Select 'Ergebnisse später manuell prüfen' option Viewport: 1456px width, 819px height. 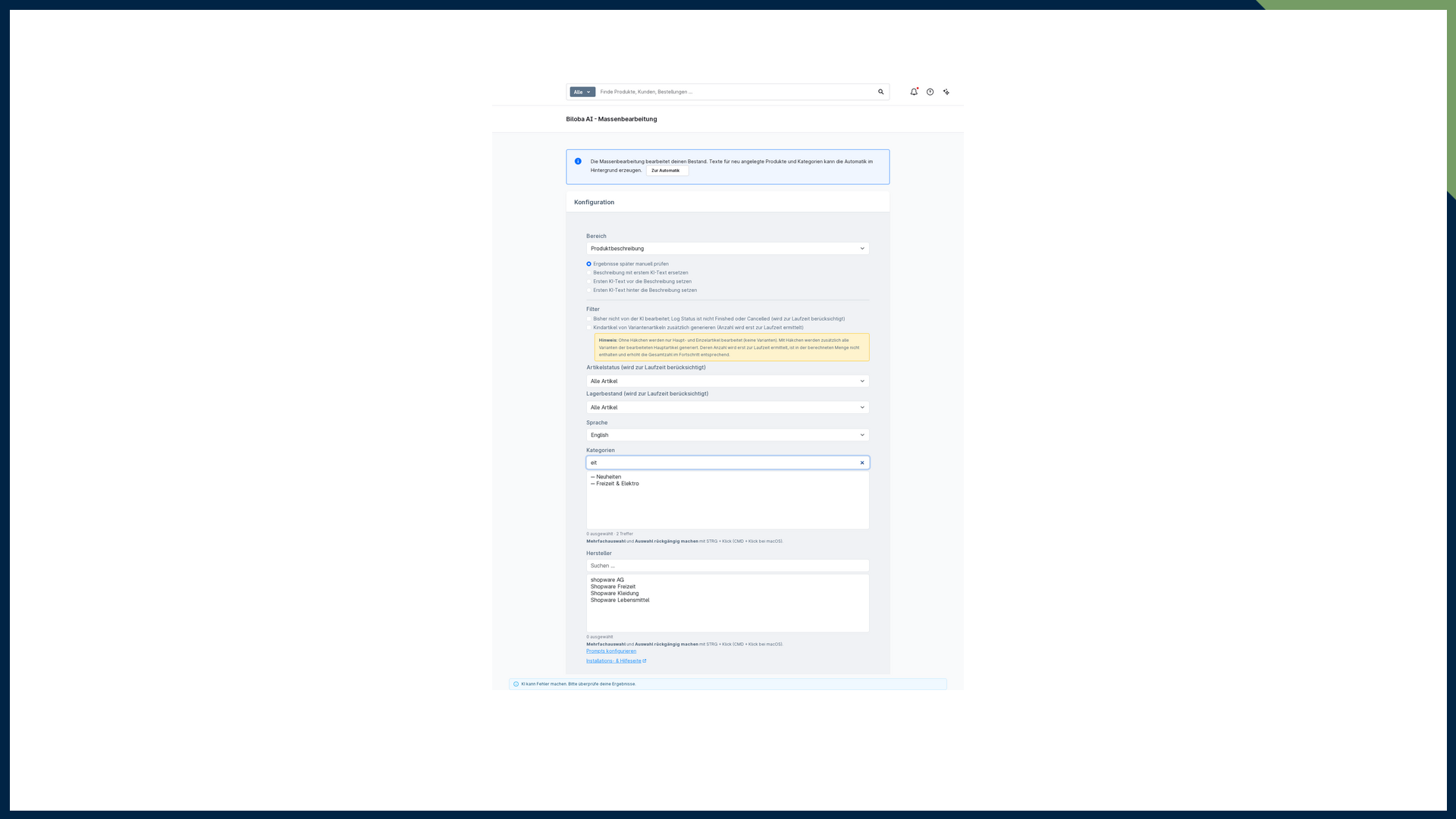[x=588, y=264]
